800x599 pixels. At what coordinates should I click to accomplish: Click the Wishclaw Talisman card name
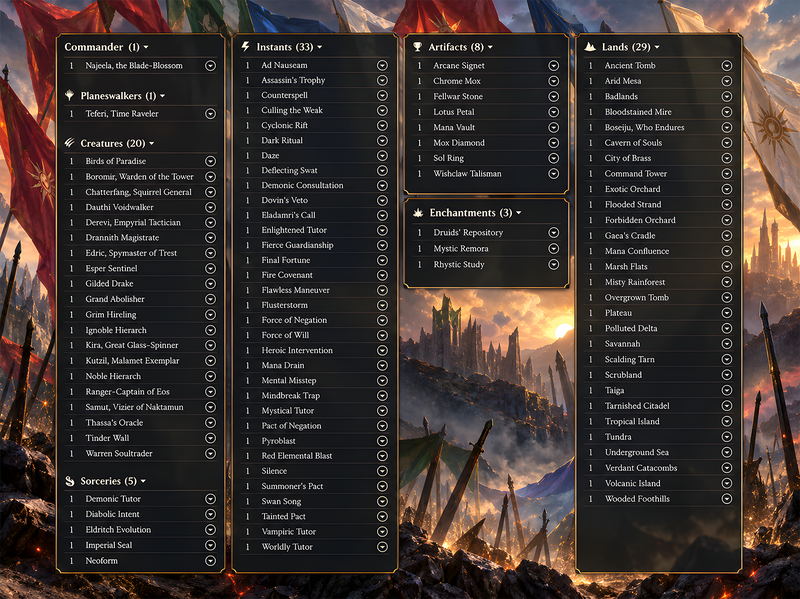click(467, 173)
